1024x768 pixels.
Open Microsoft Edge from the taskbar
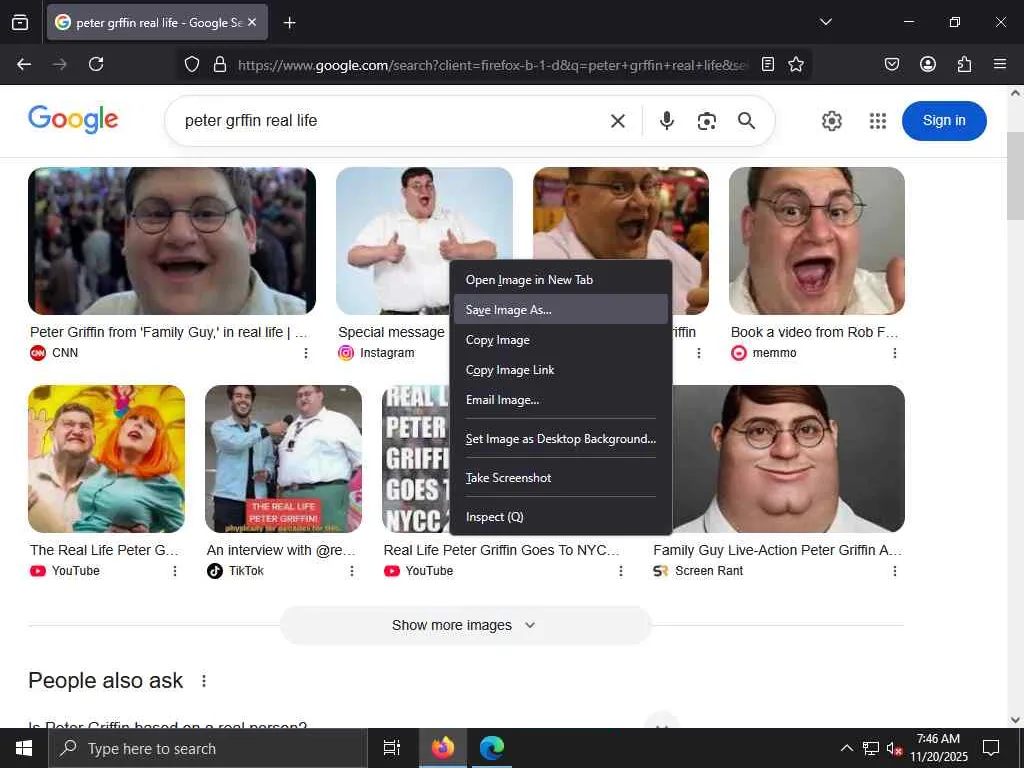point(492,748)
